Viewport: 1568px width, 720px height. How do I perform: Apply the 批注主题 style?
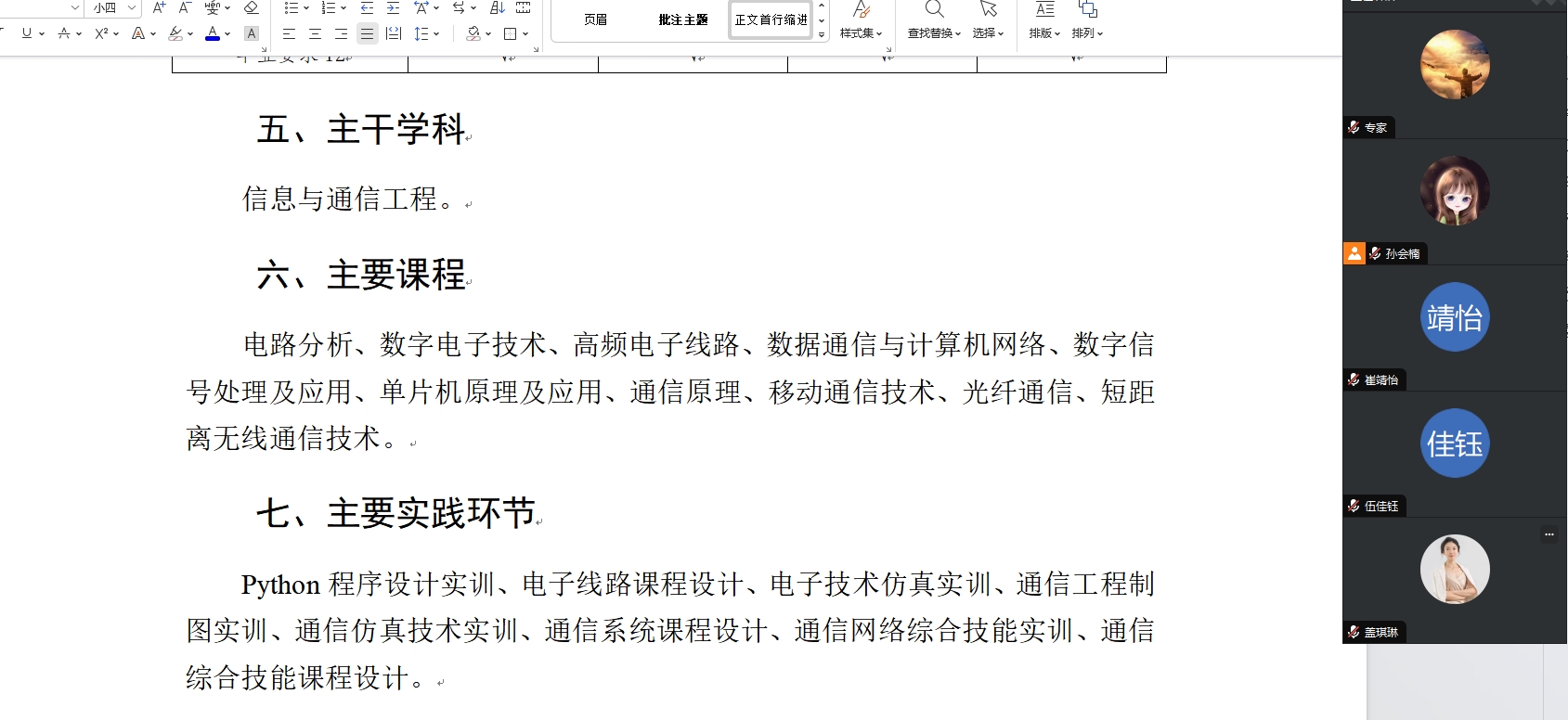683,19
